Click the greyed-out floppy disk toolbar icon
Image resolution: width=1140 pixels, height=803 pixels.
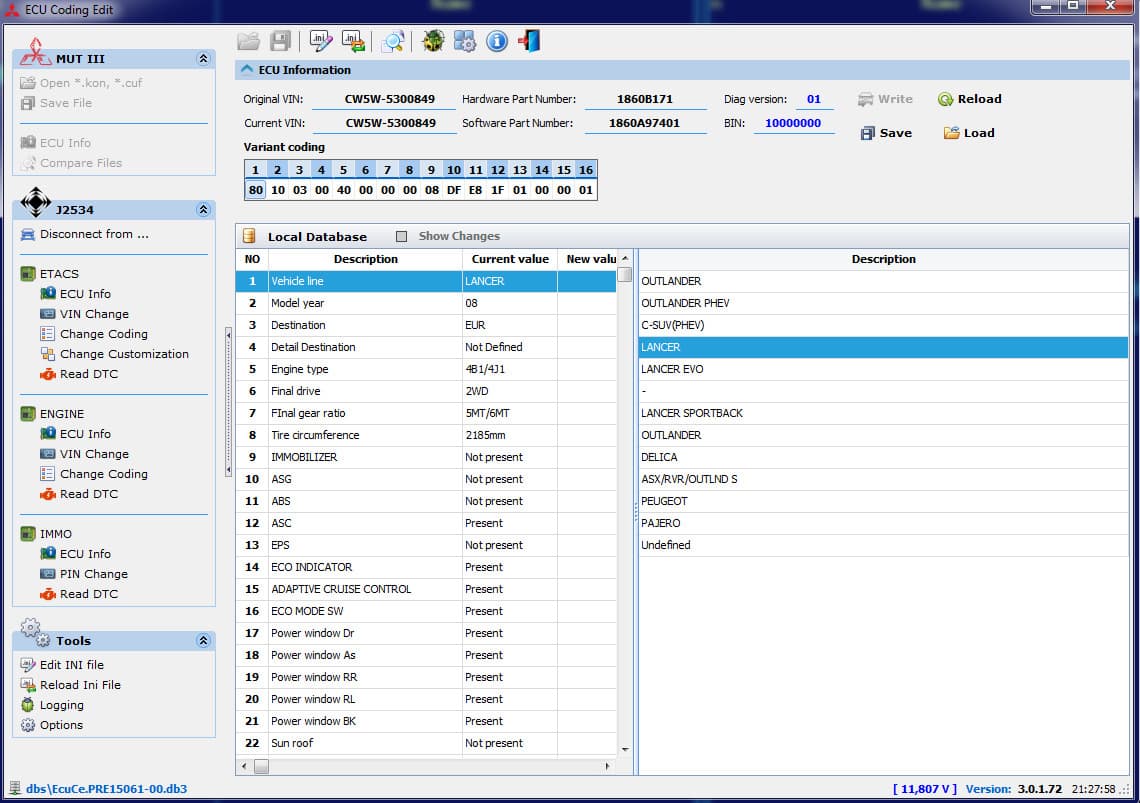pos(280,41)
